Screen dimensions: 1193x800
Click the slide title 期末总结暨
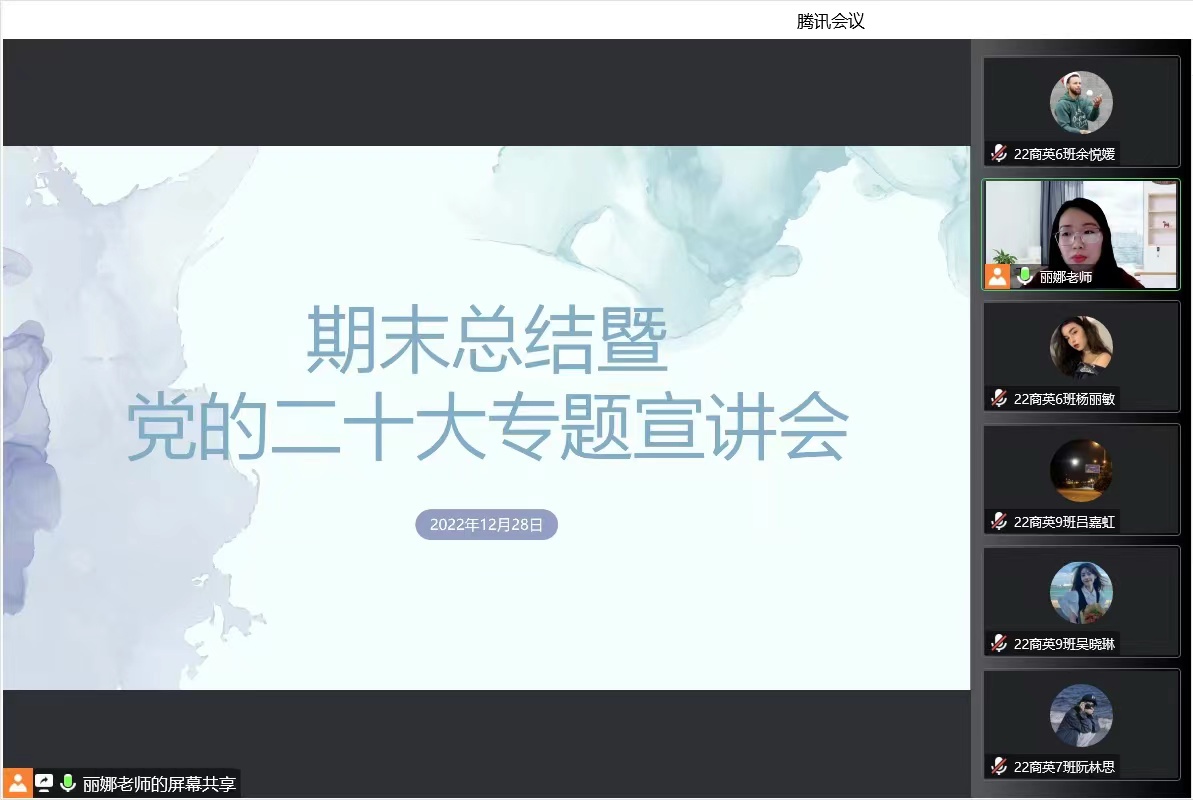coord(486,340)
